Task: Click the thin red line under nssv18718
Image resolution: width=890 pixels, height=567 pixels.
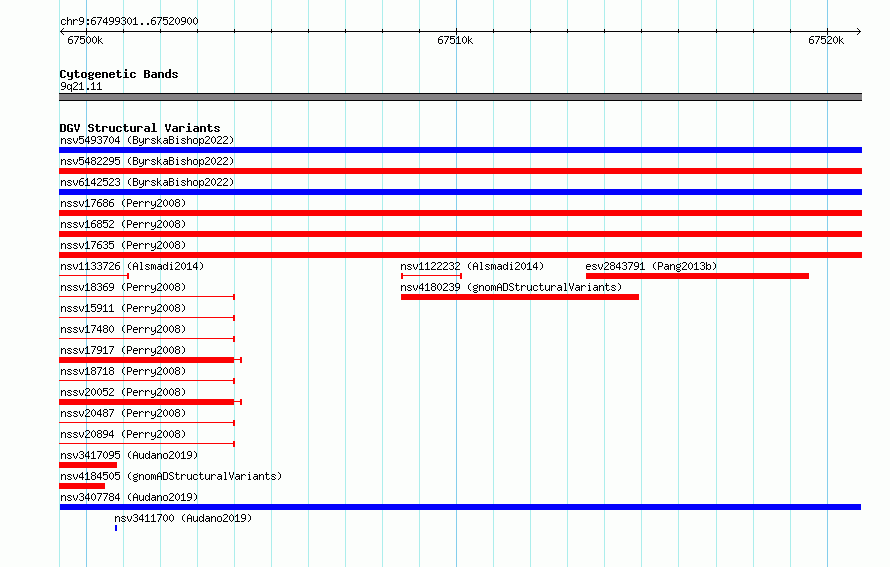Action: pyautogui.click(x=147, y=381)
